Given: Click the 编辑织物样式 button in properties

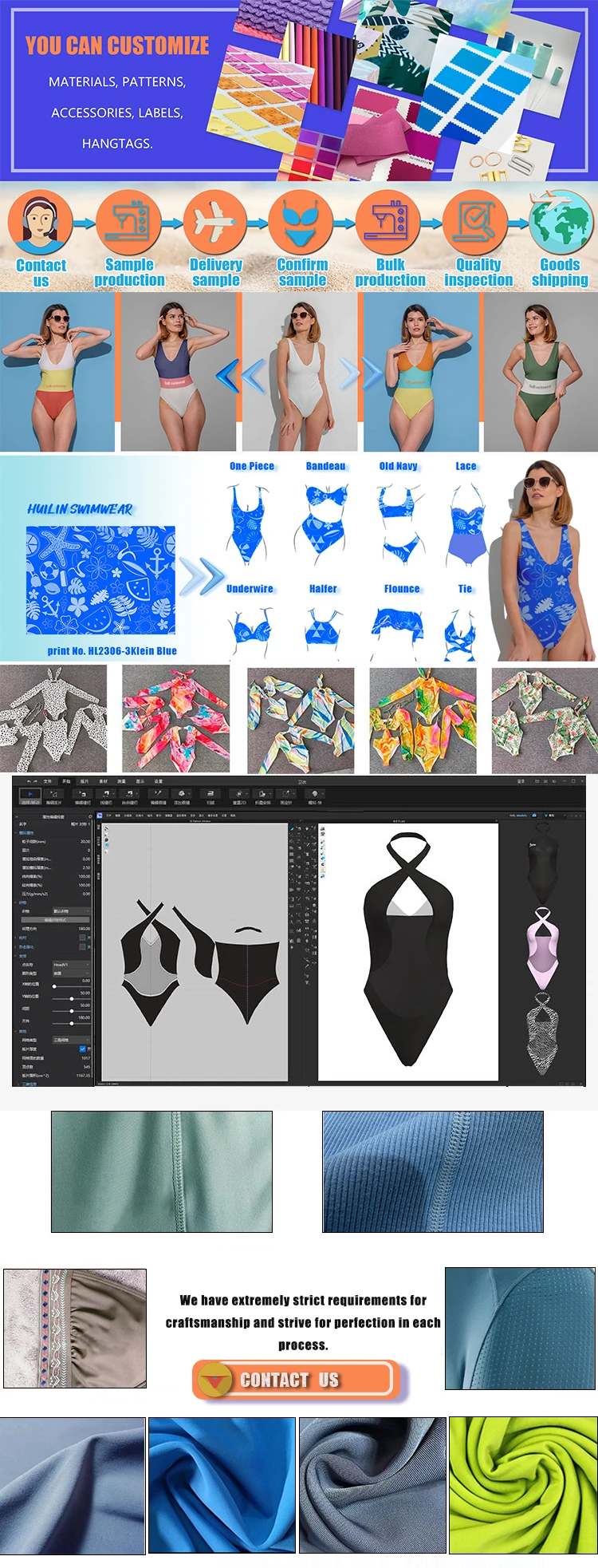Looking at the screenshot, I should pyautogui.click(x=55, y=920).
